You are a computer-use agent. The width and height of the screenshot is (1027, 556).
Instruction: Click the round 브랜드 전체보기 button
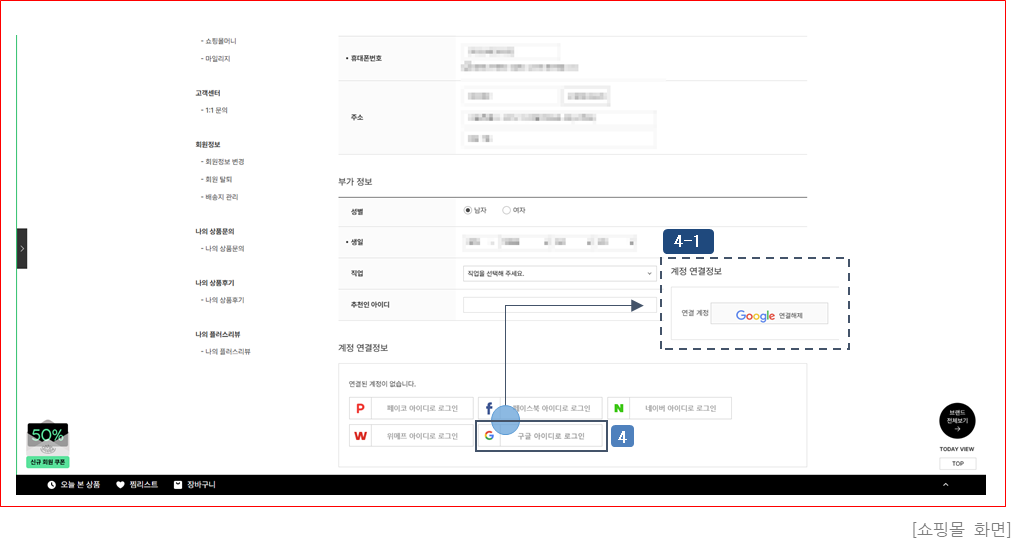pyautogui.click(x=957, y=420)
